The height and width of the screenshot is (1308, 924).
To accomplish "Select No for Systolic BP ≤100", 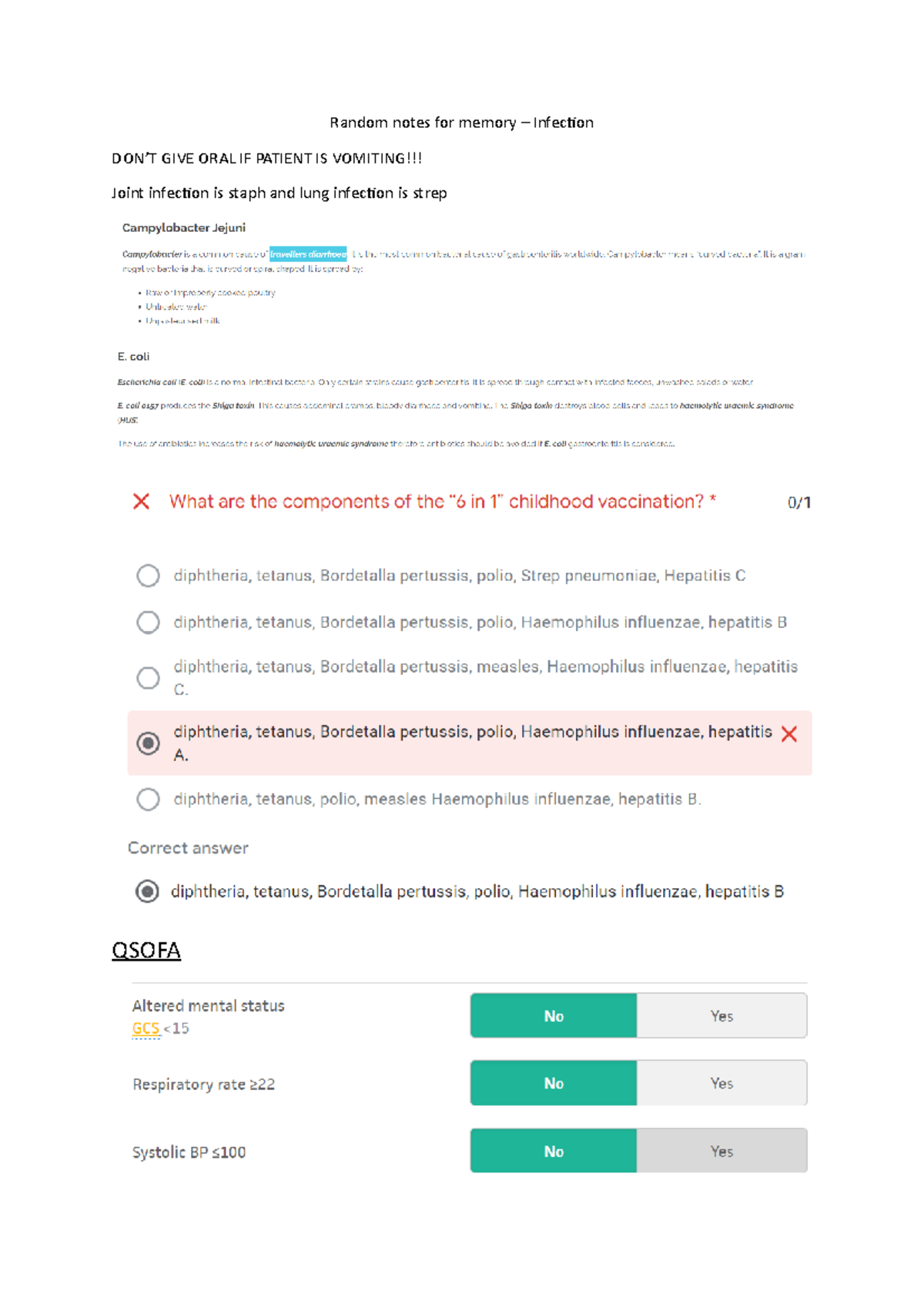I will (x=554, y=1152).
